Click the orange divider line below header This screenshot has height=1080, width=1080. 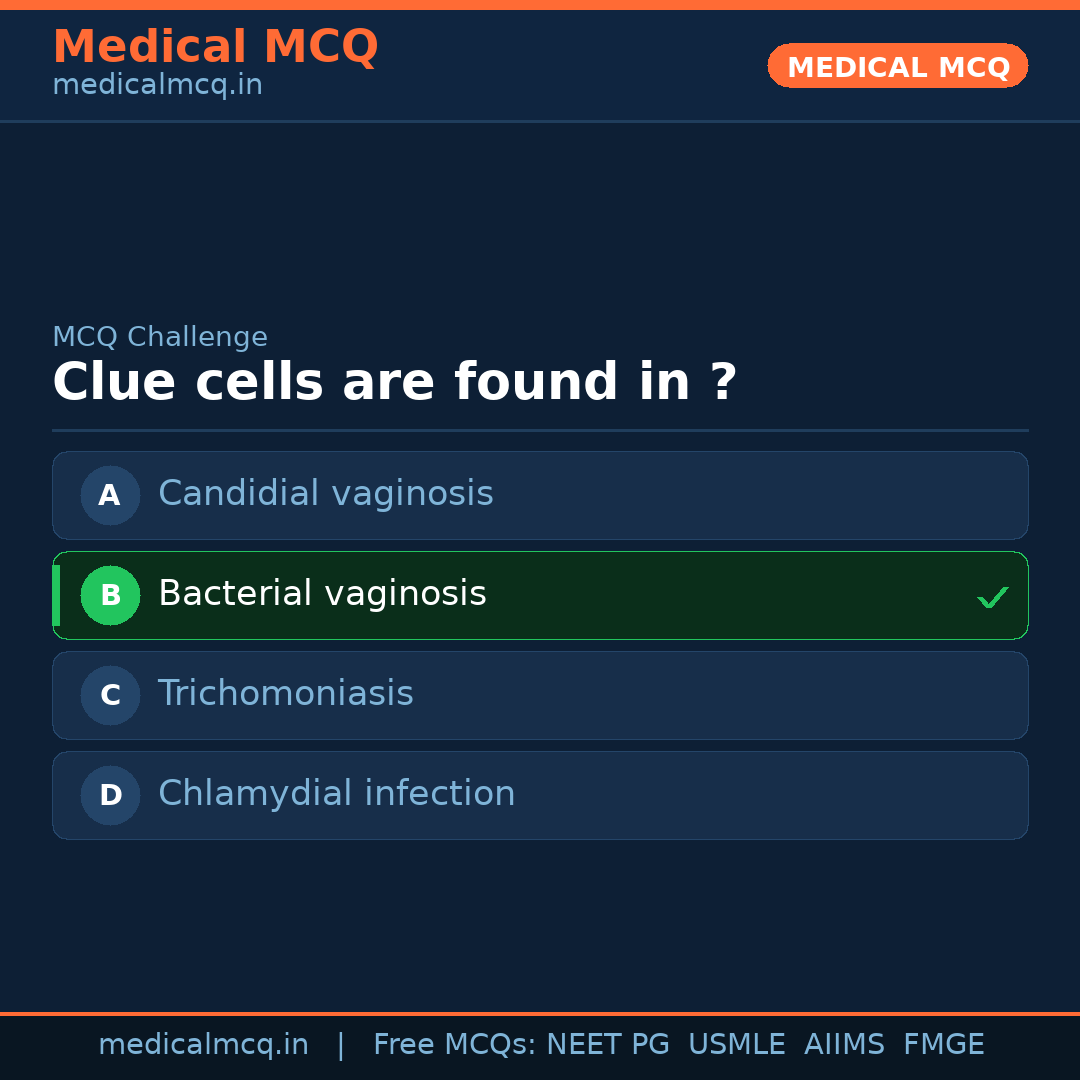540,1013
